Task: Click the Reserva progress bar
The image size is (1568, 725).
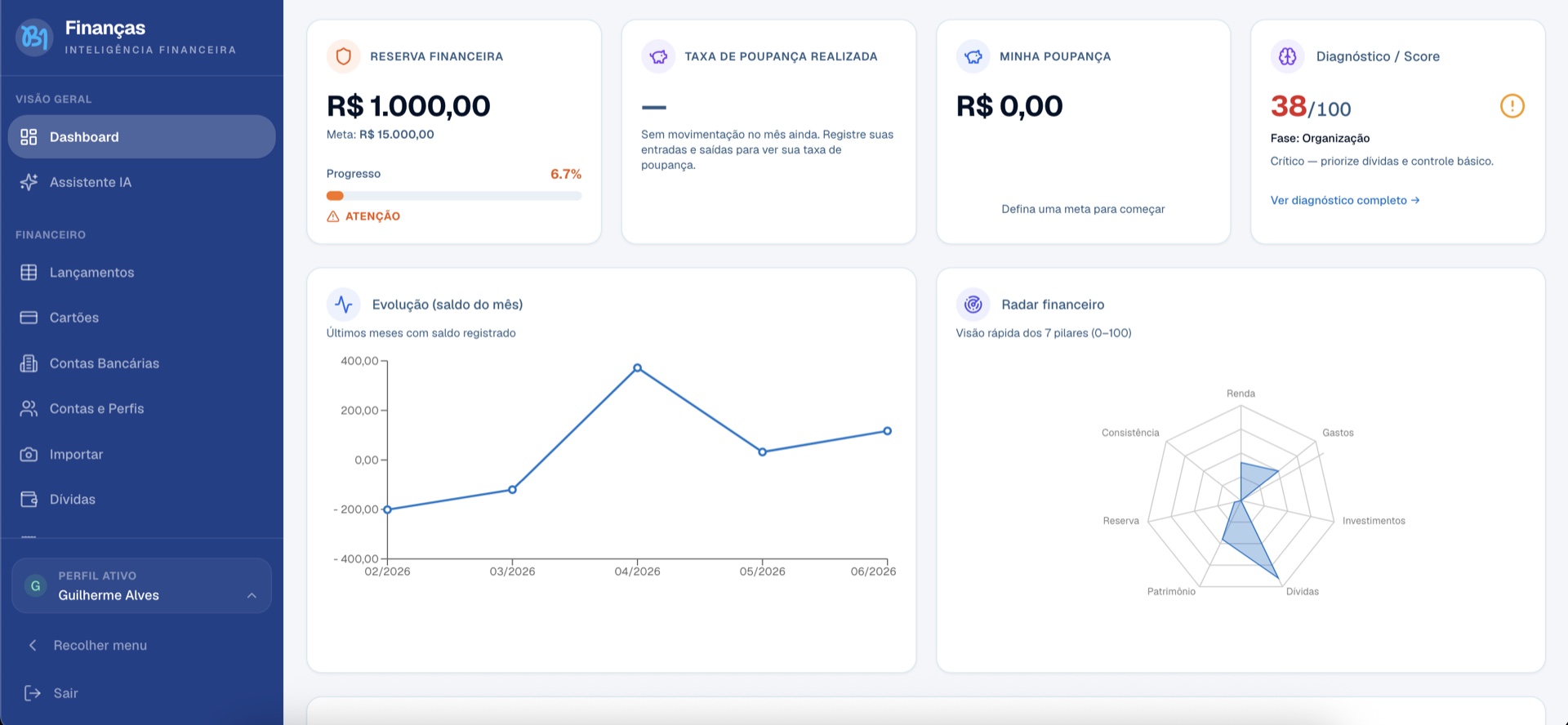Action: [454, 196]
